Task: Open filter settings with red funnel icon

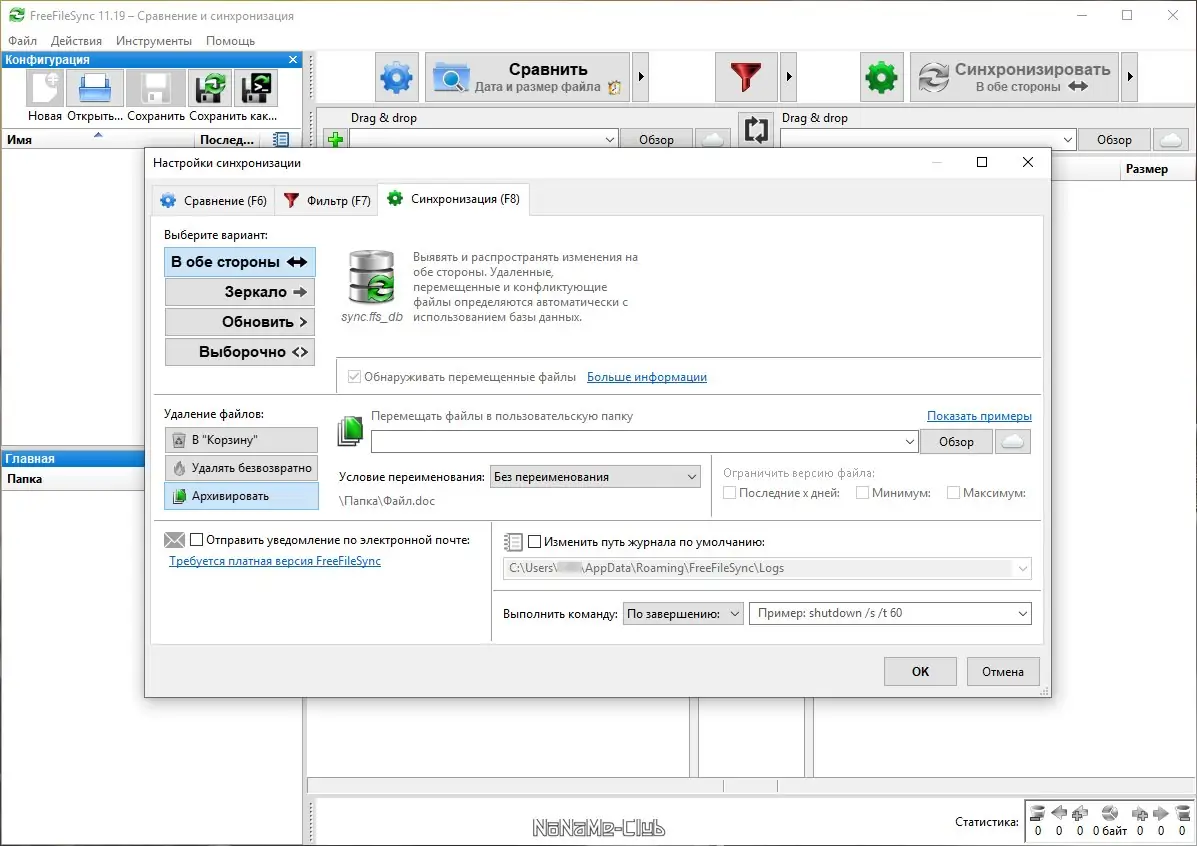Action: click(746, 77)
